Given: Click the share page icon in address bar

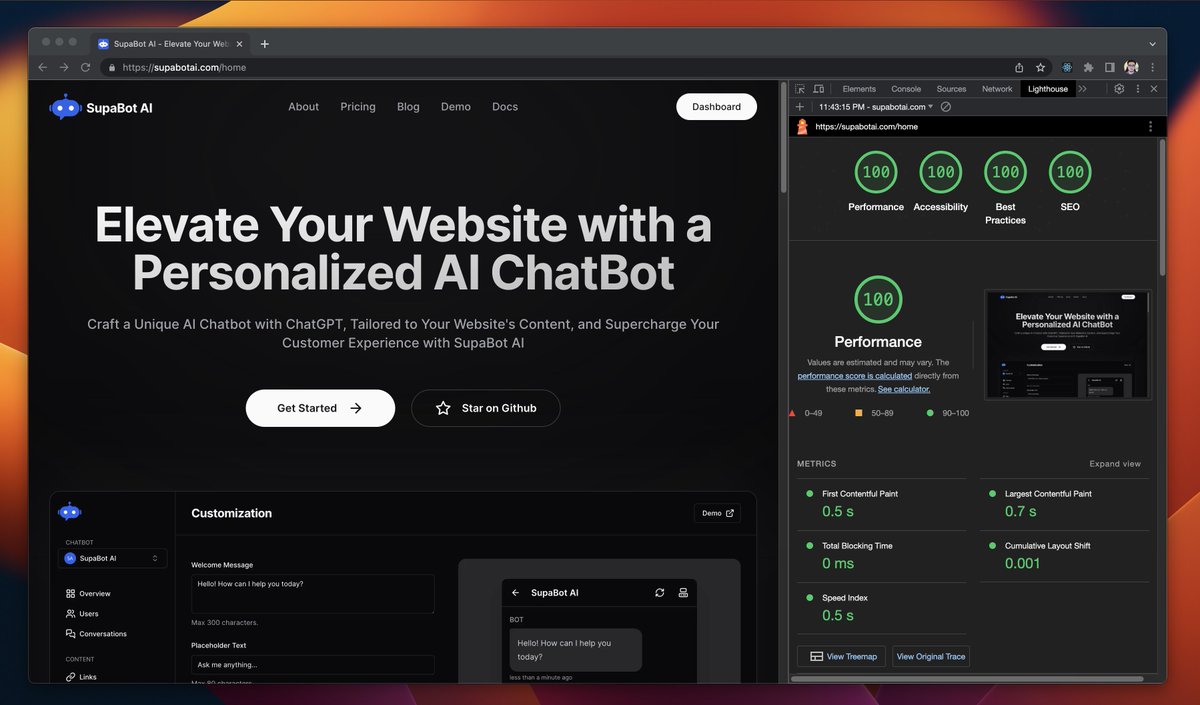Looking at the screenshot, I should (1019, 67).
